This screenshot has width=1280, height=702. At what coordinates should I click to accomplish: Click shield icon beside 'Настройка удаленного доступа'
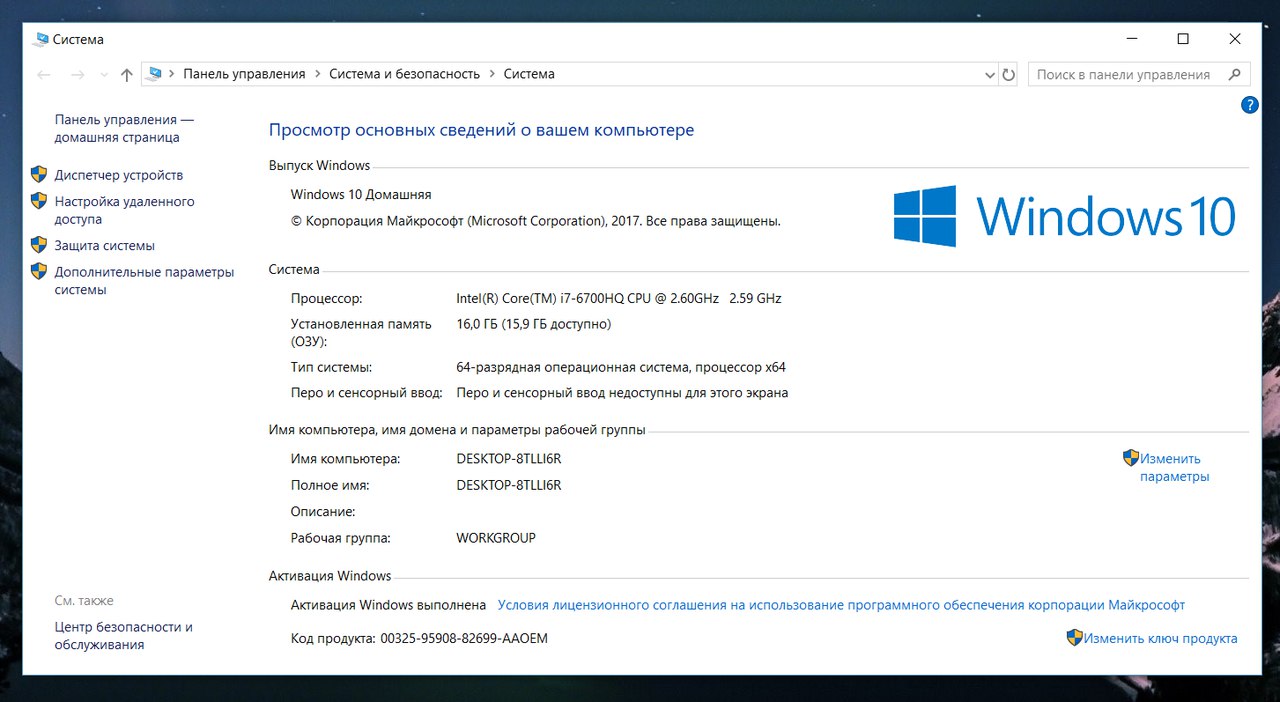click(39, 200)
